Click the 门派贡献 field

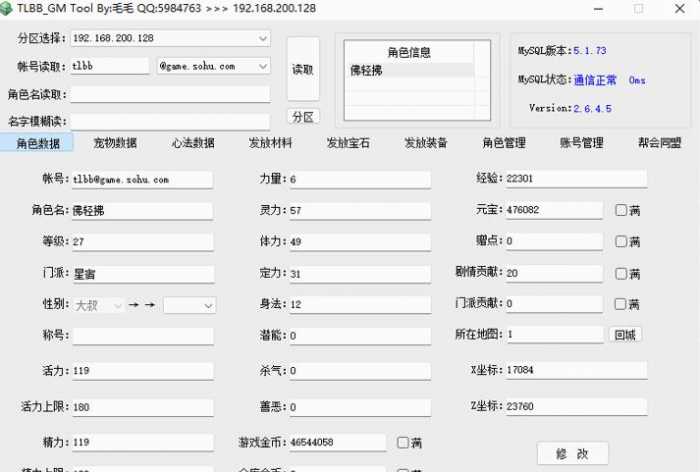coord(554,304)
